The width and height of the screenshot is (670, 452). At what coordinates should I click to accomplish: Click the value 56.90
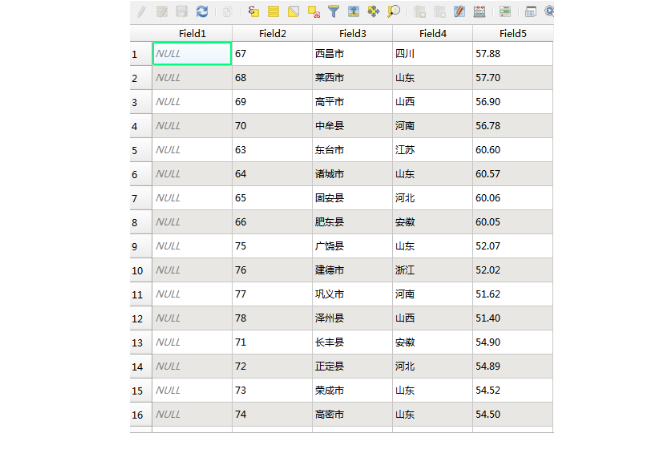488,102
